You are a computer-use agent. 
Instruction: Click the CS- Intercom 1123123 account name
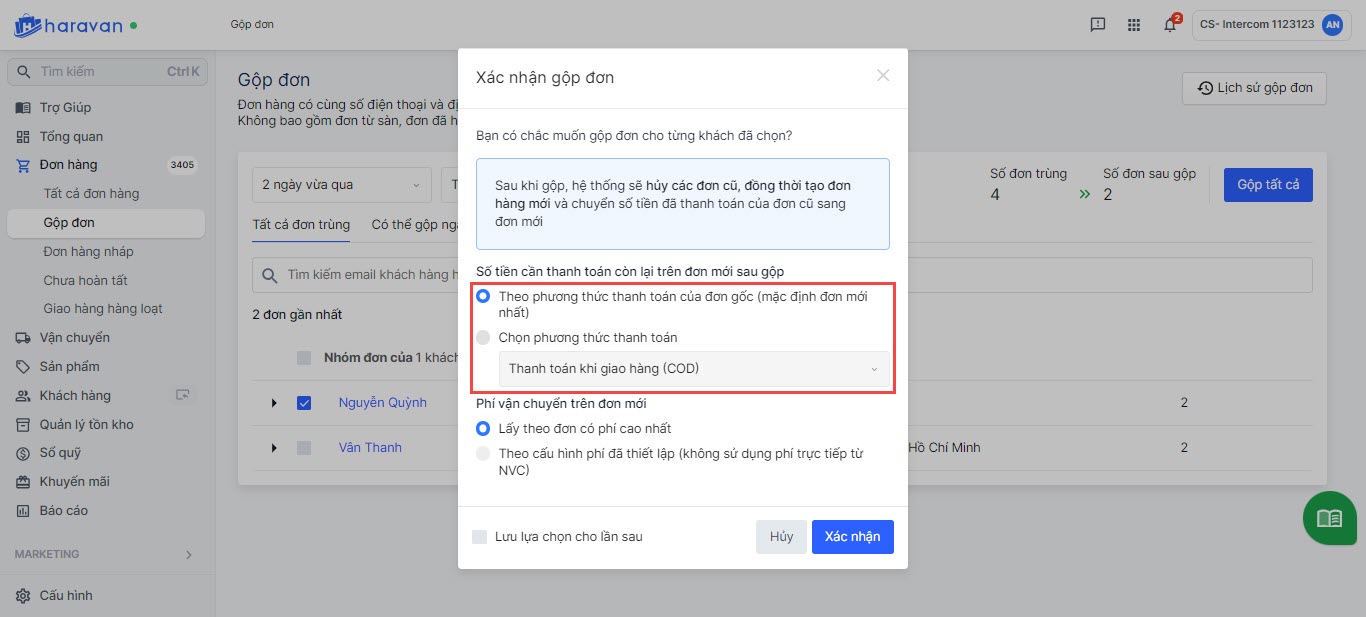tap(1256, 25)
